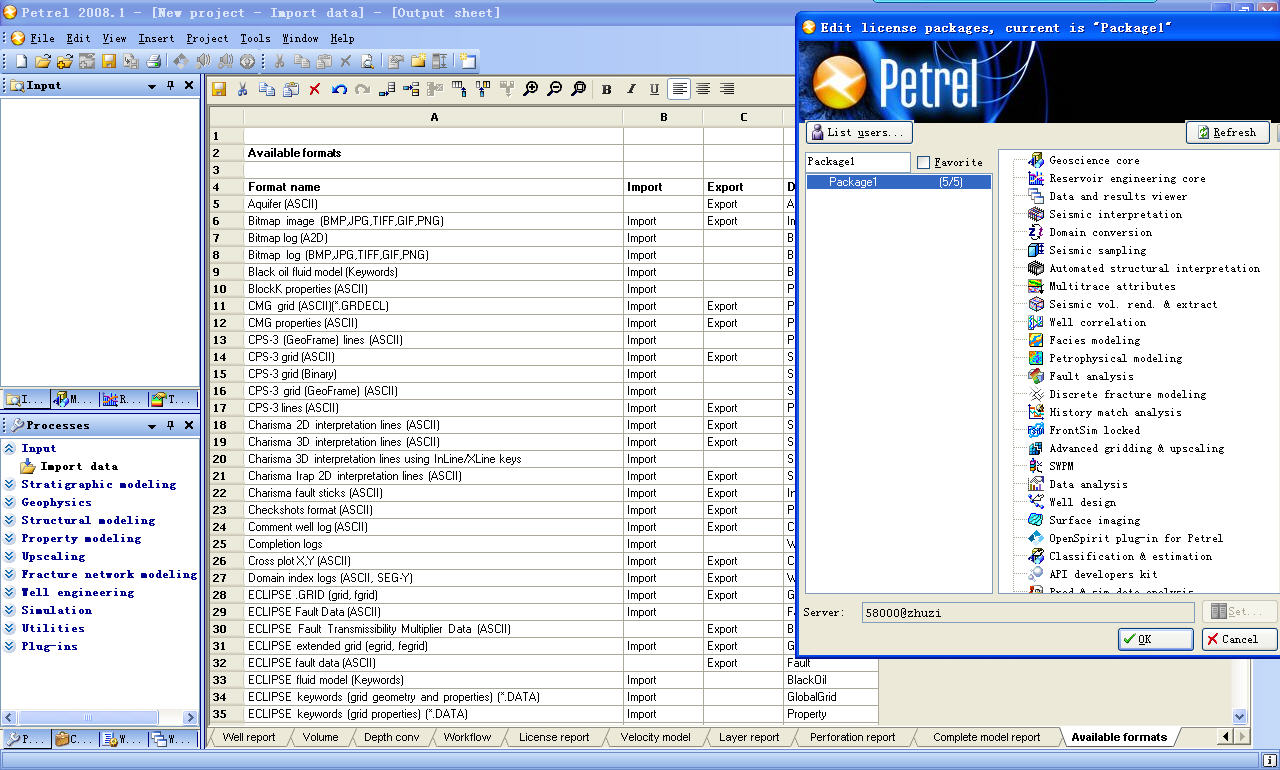Open the File menu
1280x770 pixels.
point(42,38)
